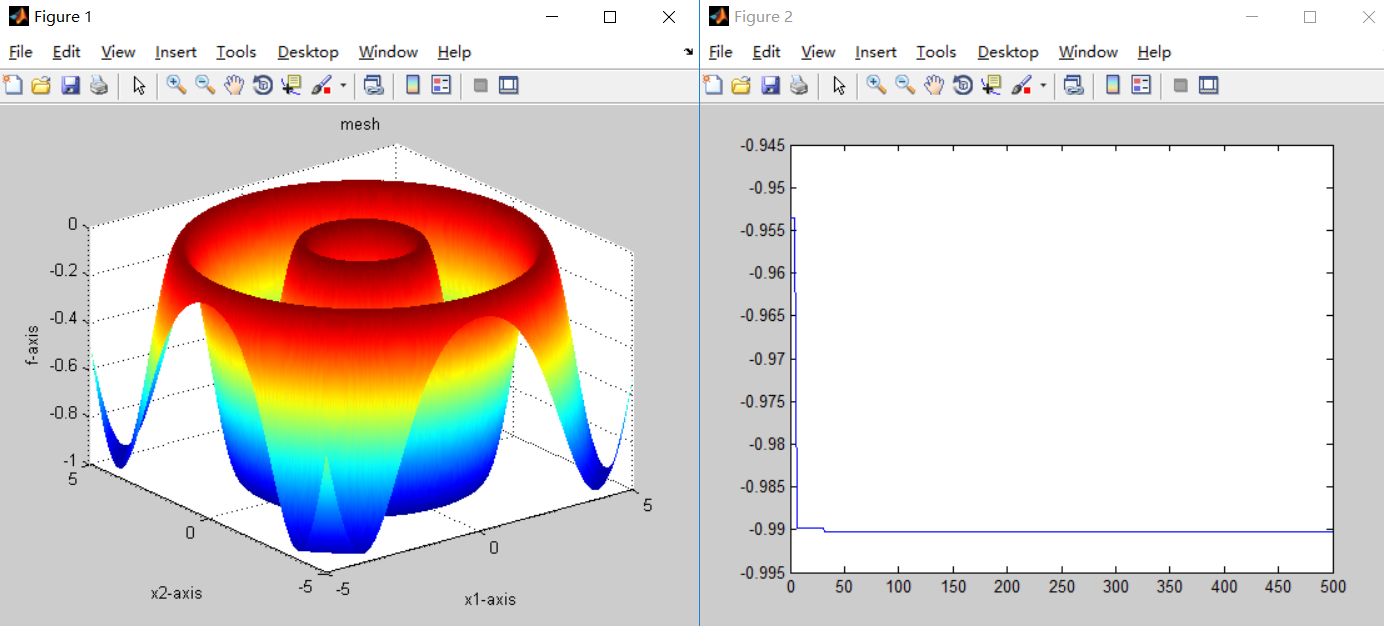Open the Insert menu in Figure 1
This screenshot has height=626, width=1384.
[x=176, y=52]
